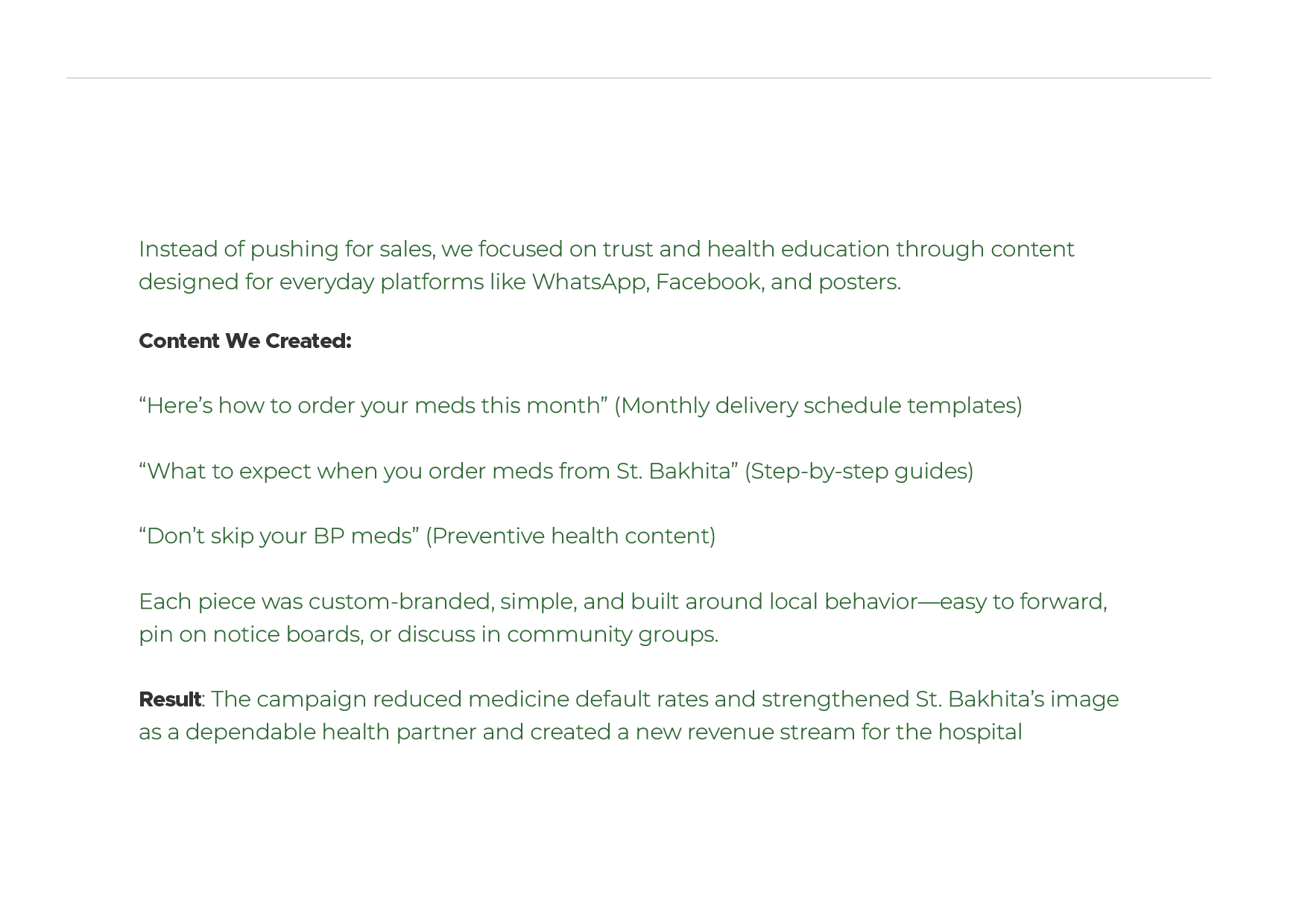The image size is (1308, 924).
Task: Click the "(Preventive health content)" text
Action: (x=570, y=537)
